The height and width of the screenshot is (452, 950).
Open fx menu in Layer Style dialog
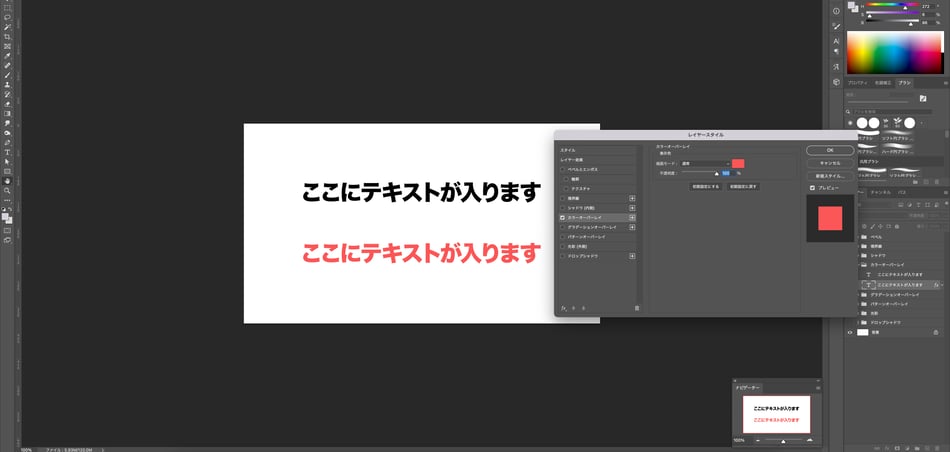point(563,308)
